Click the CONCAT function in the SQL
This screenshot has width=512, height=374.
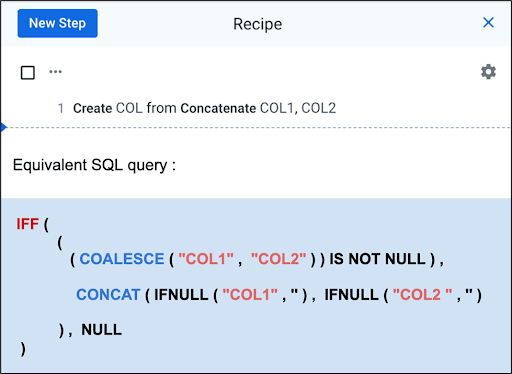pyautogui.click(x=108, y=295)
